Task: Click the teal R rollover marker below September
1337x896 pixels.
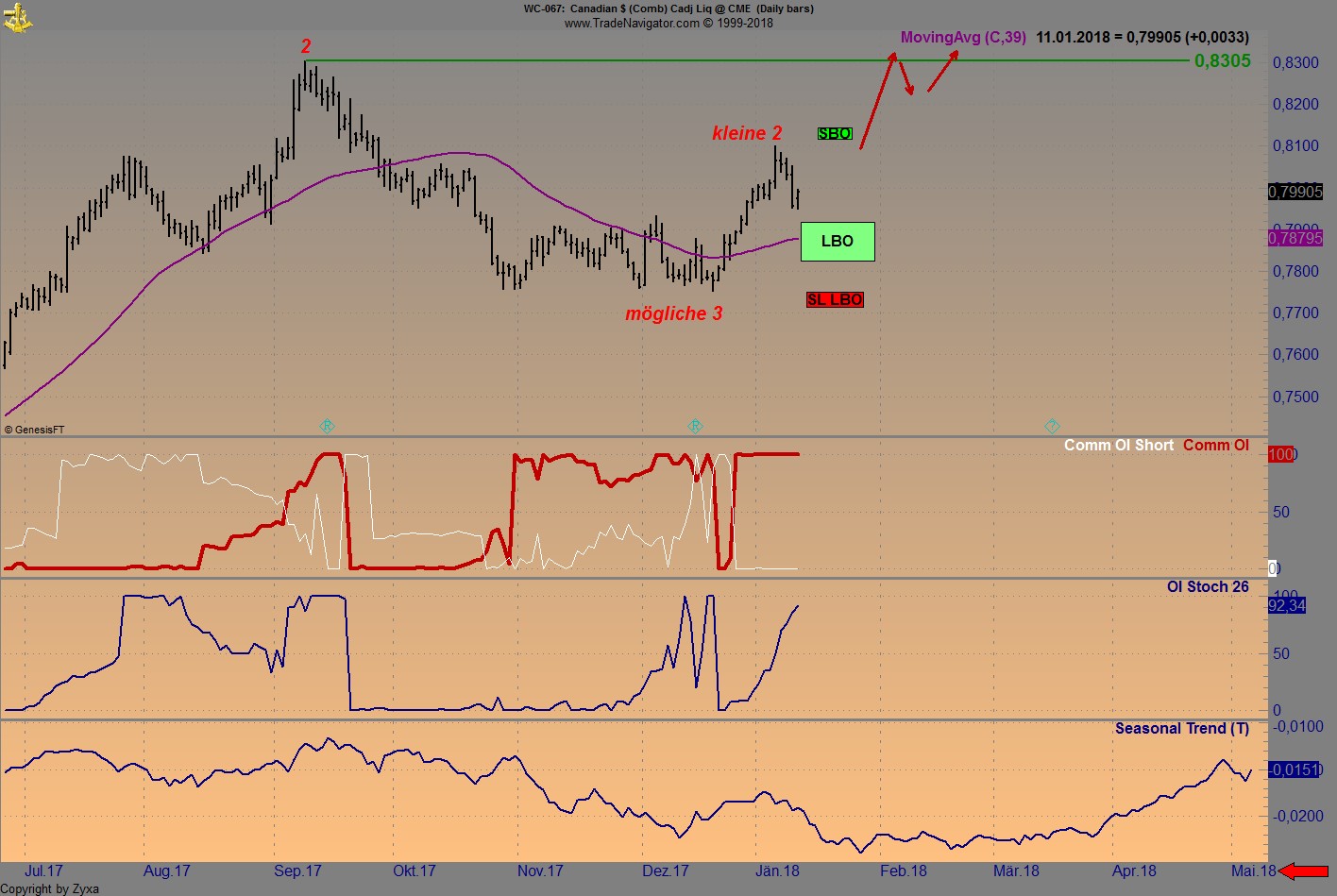Action: pyautogui.click(x=327, y=427)
